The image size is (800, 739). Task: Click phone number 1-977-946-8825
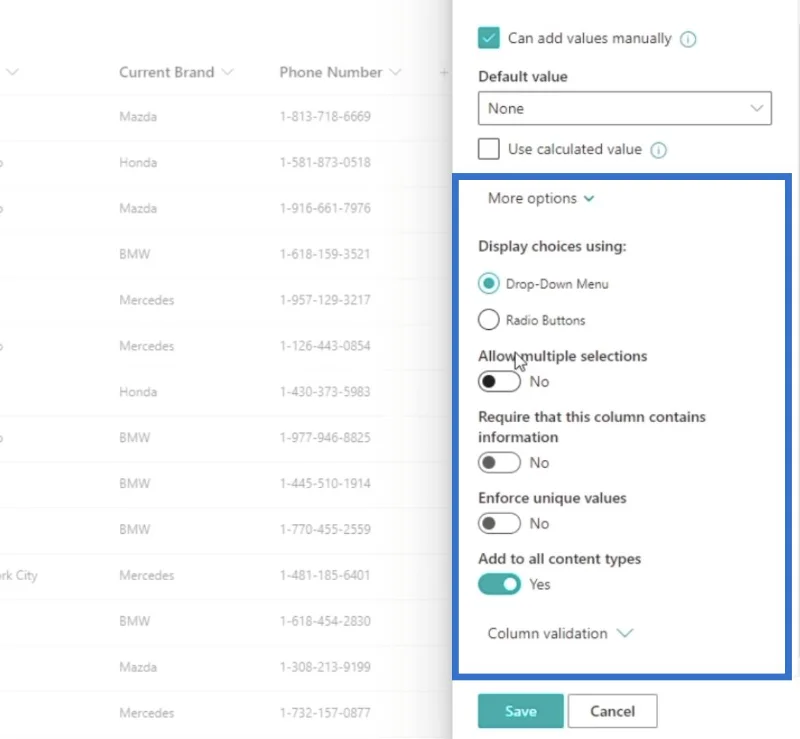pyautogui.click(x=325, y=438)
